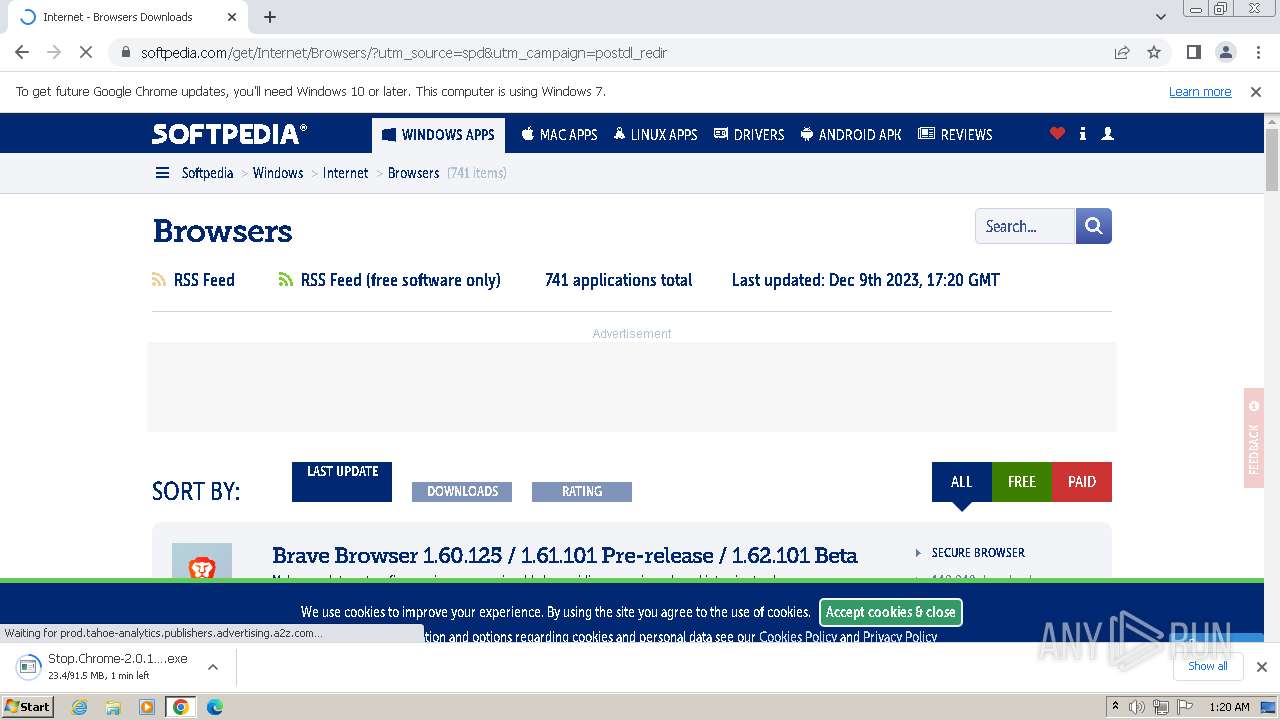Accept cookies & close
Image resolution: width=1280 pixels, height=720 pixels.
pyautogui.click(x=891, y=612)
